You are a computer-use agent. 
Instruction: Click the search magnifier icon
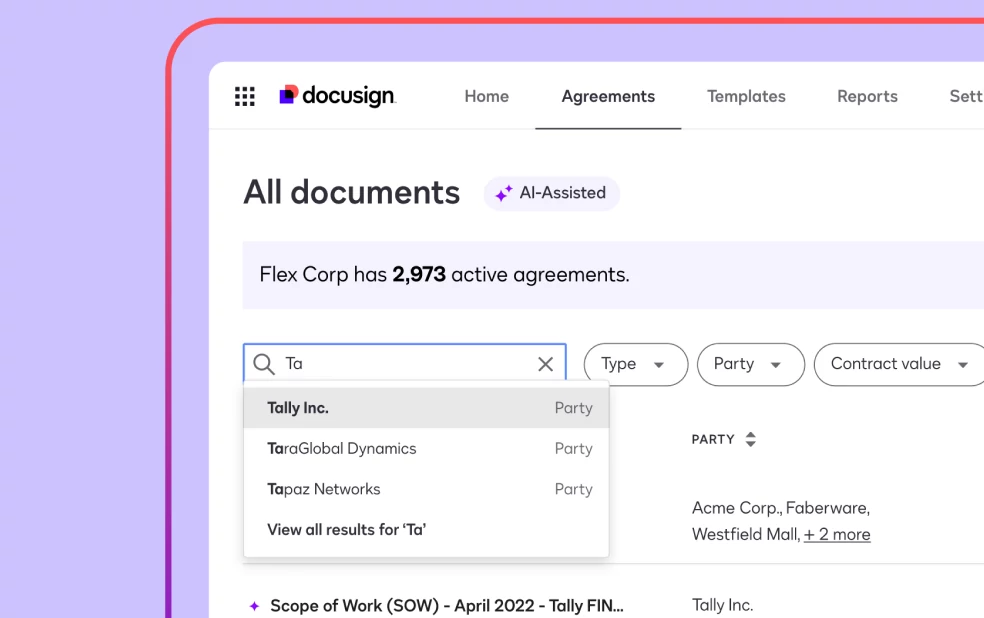pyautogui.click(x=264, y=364)
